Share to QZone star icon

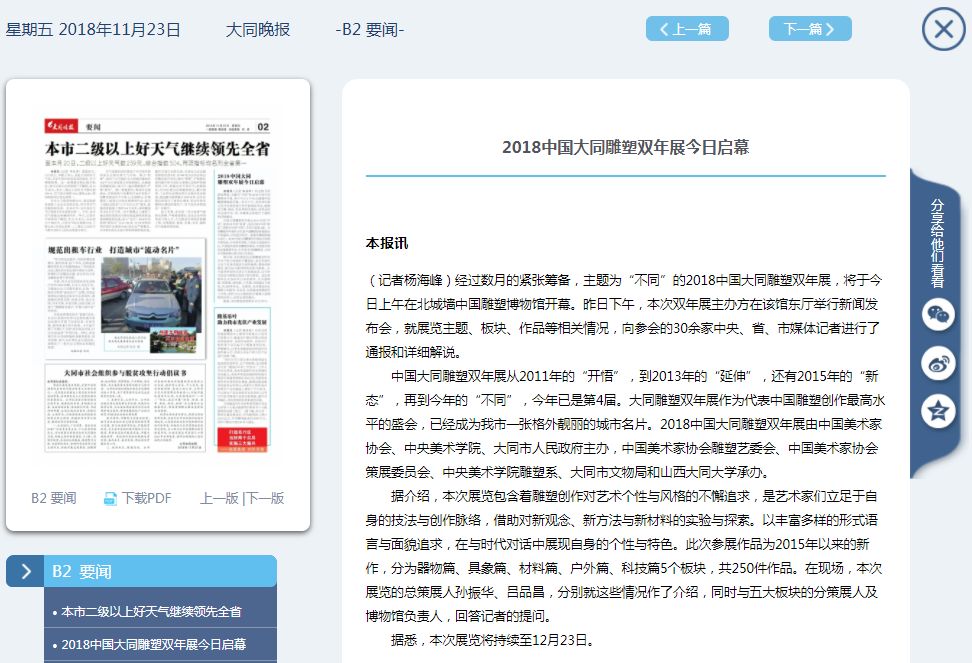click(938, 411)
